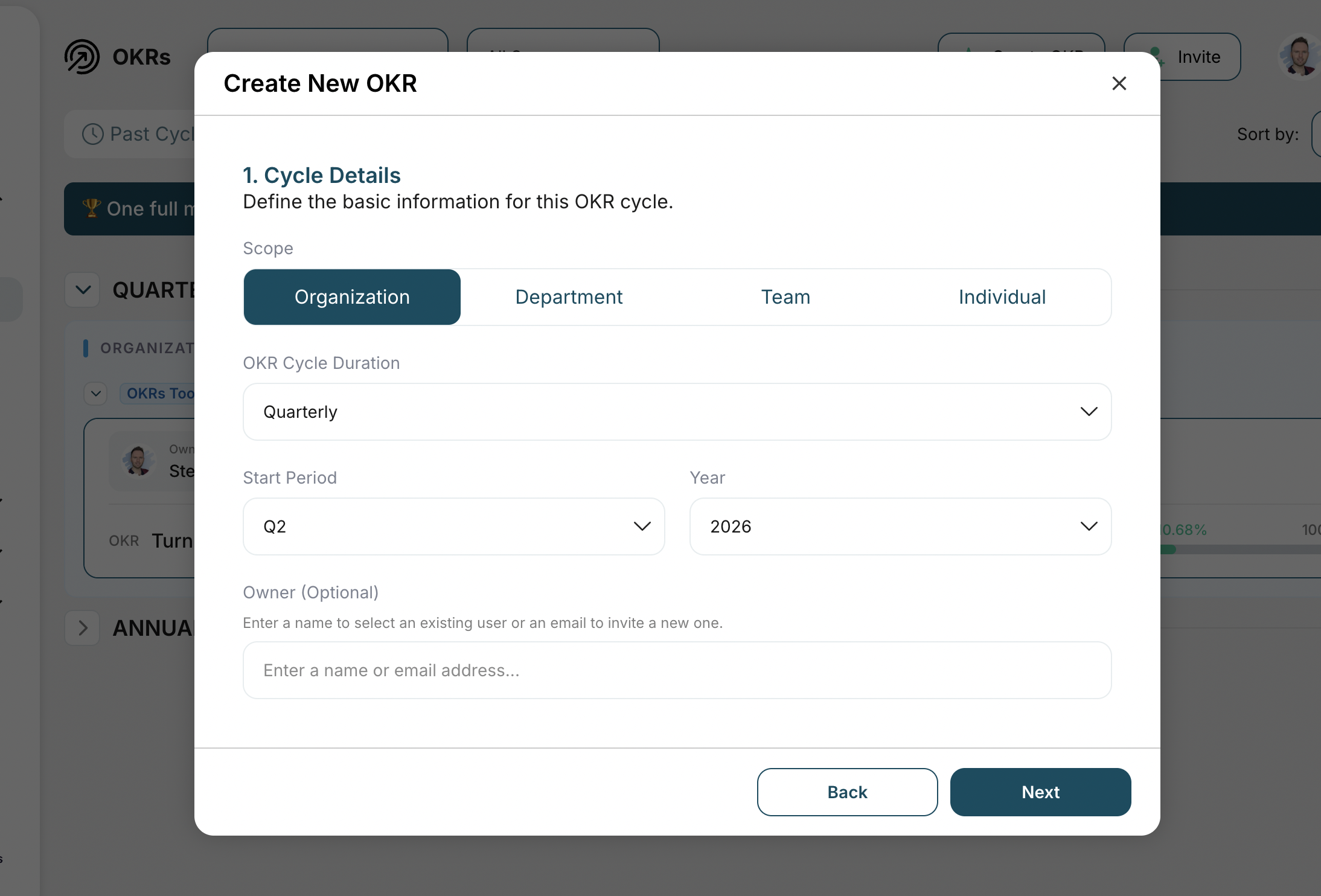This screenshot has height=896, width=1321.
Task: Open the OKR Cycle Duration dropdown
Action: [676, 411]
